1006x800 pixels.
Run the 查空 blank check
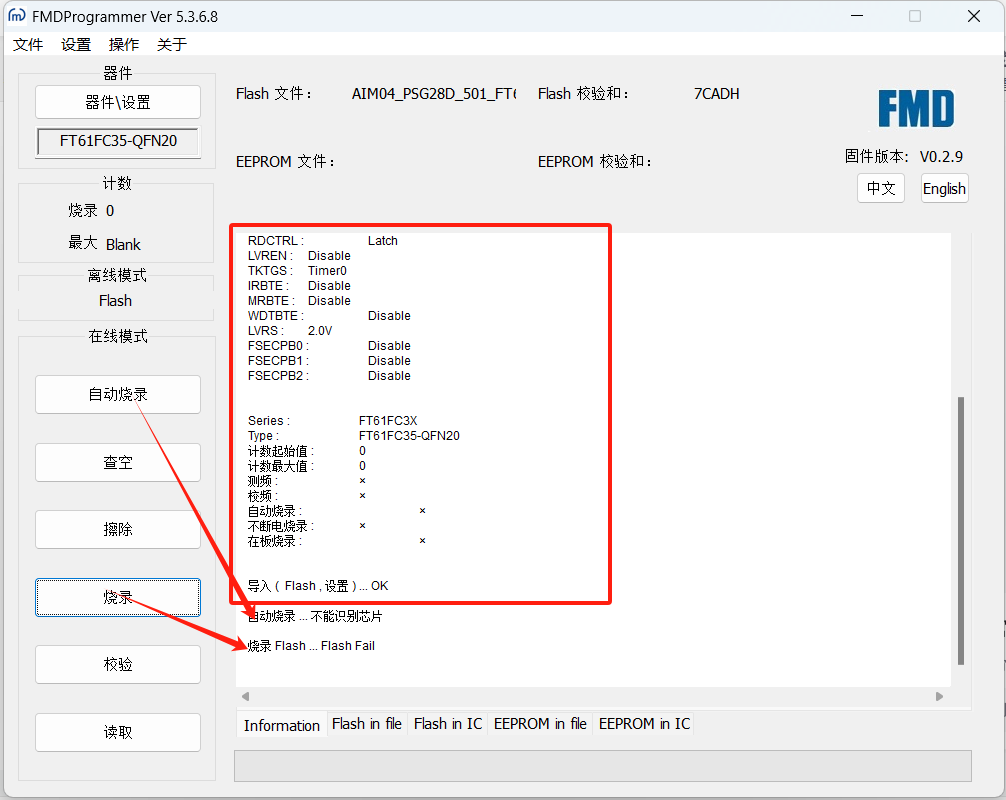click(118, 463)
